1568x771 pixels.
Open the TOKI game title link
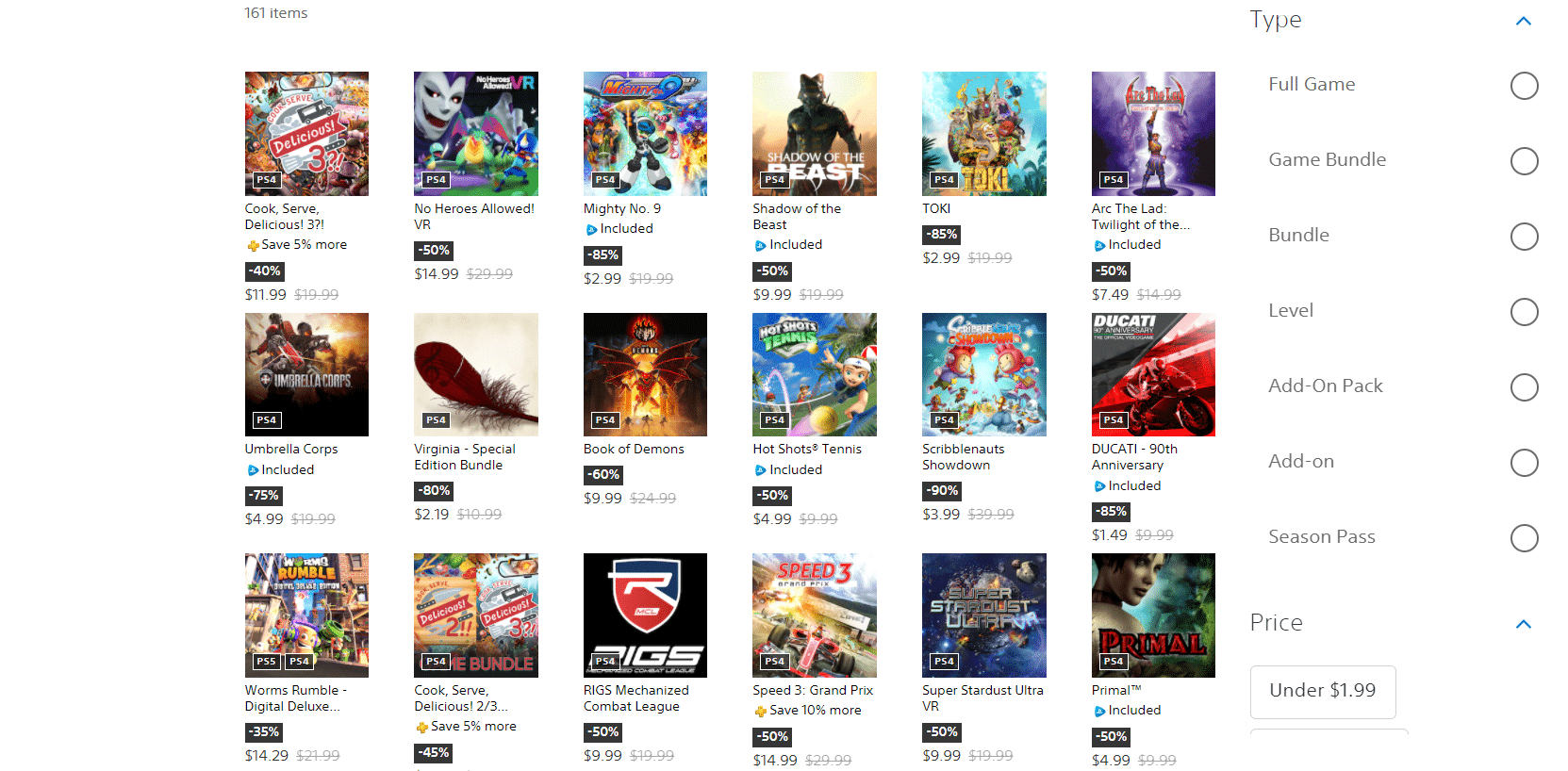pos(936,208)
